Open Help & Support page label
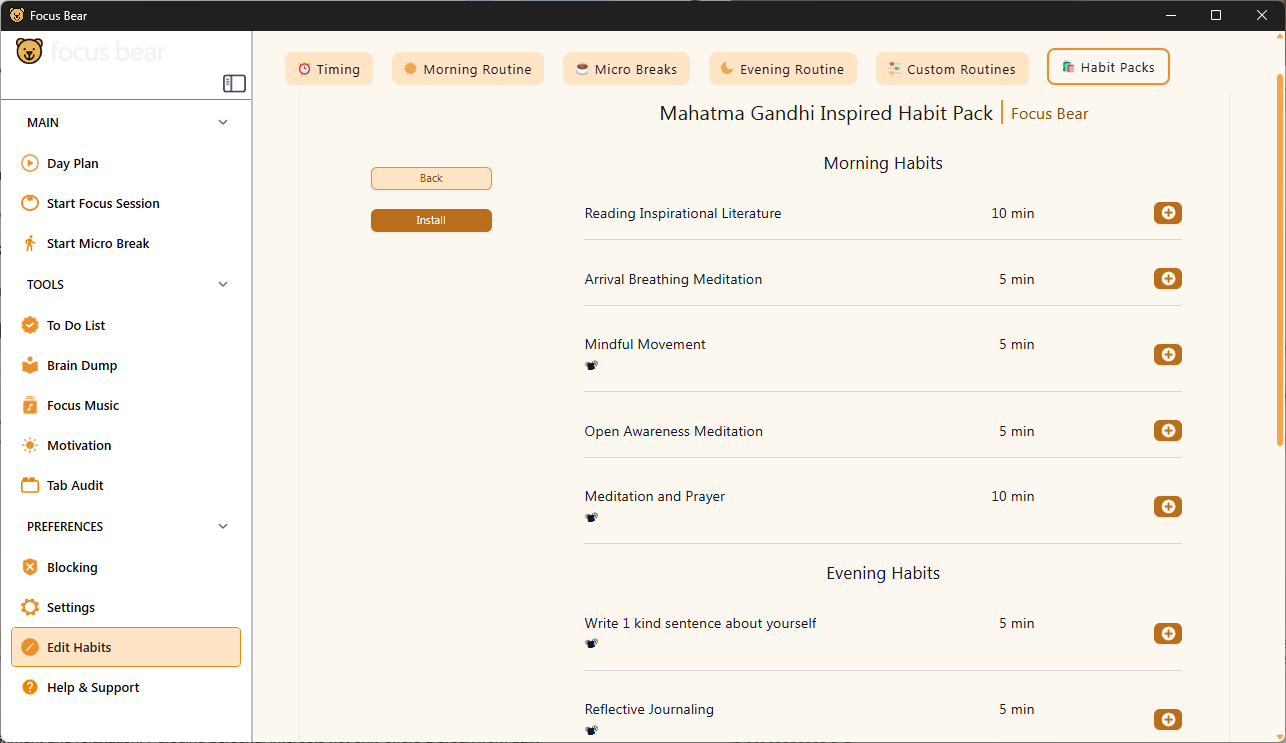 pyautogui.click(x=93, y=687)
